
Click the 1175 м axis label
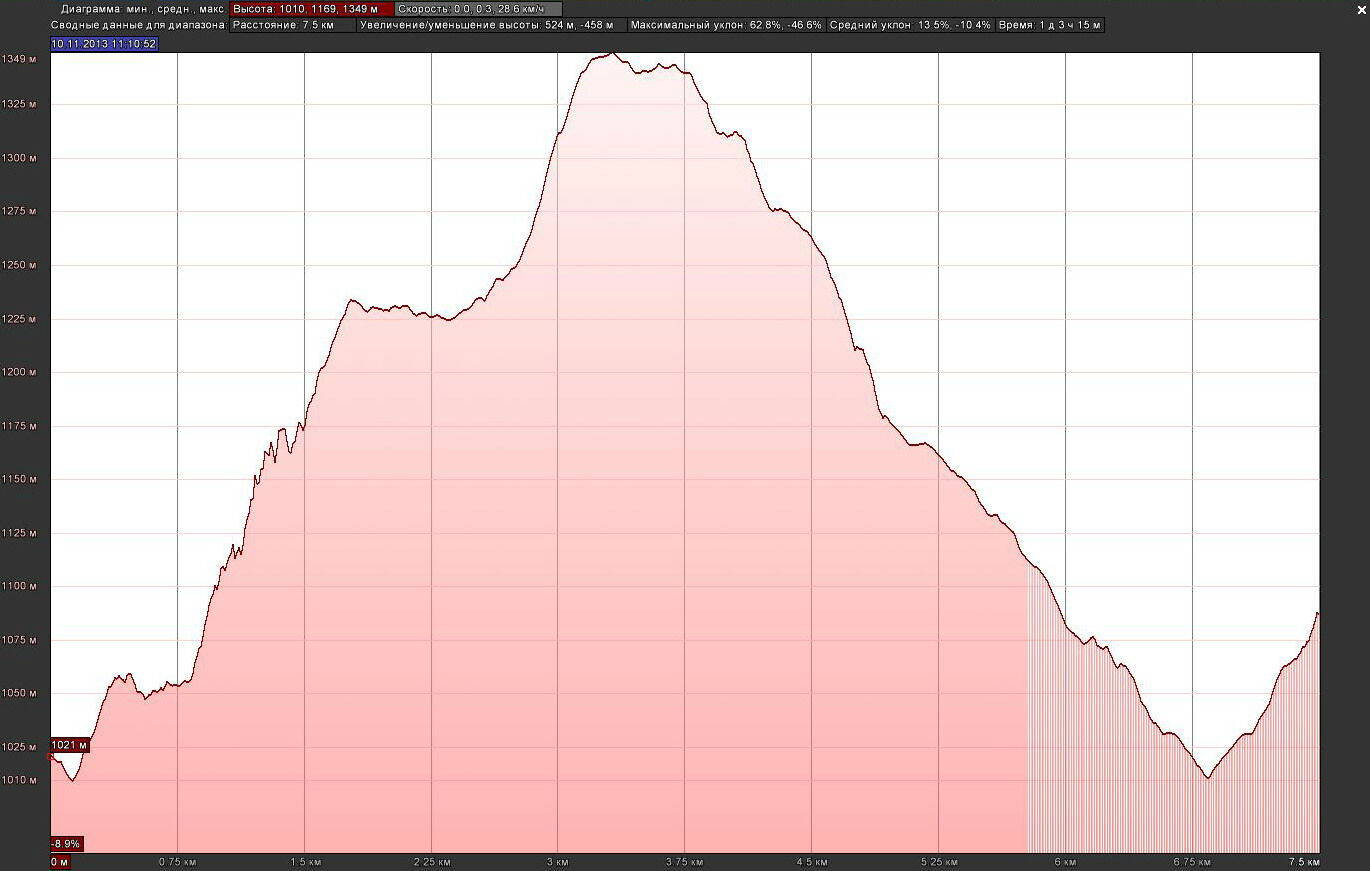19,427
